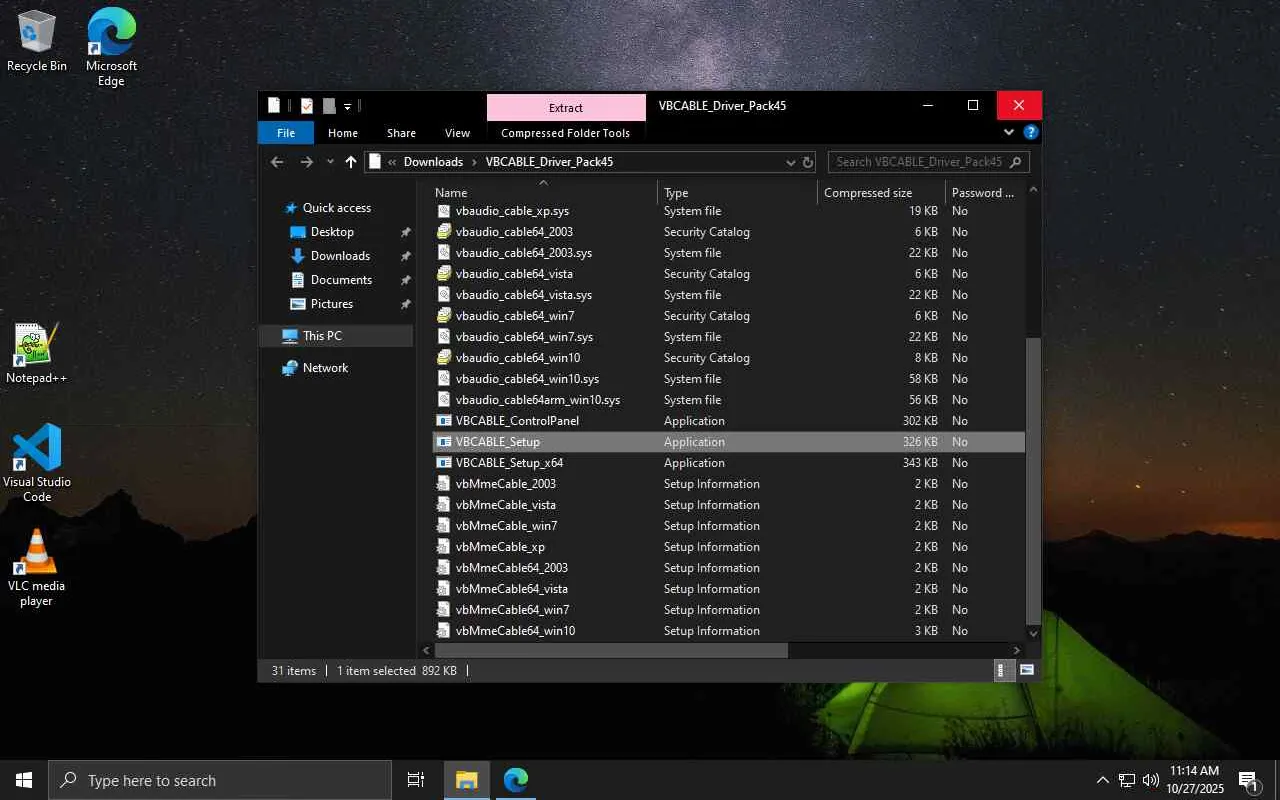Click the File Explorer taskbar icon
This screenshot has width=1280, height=800.
click(x=467, y=780)
